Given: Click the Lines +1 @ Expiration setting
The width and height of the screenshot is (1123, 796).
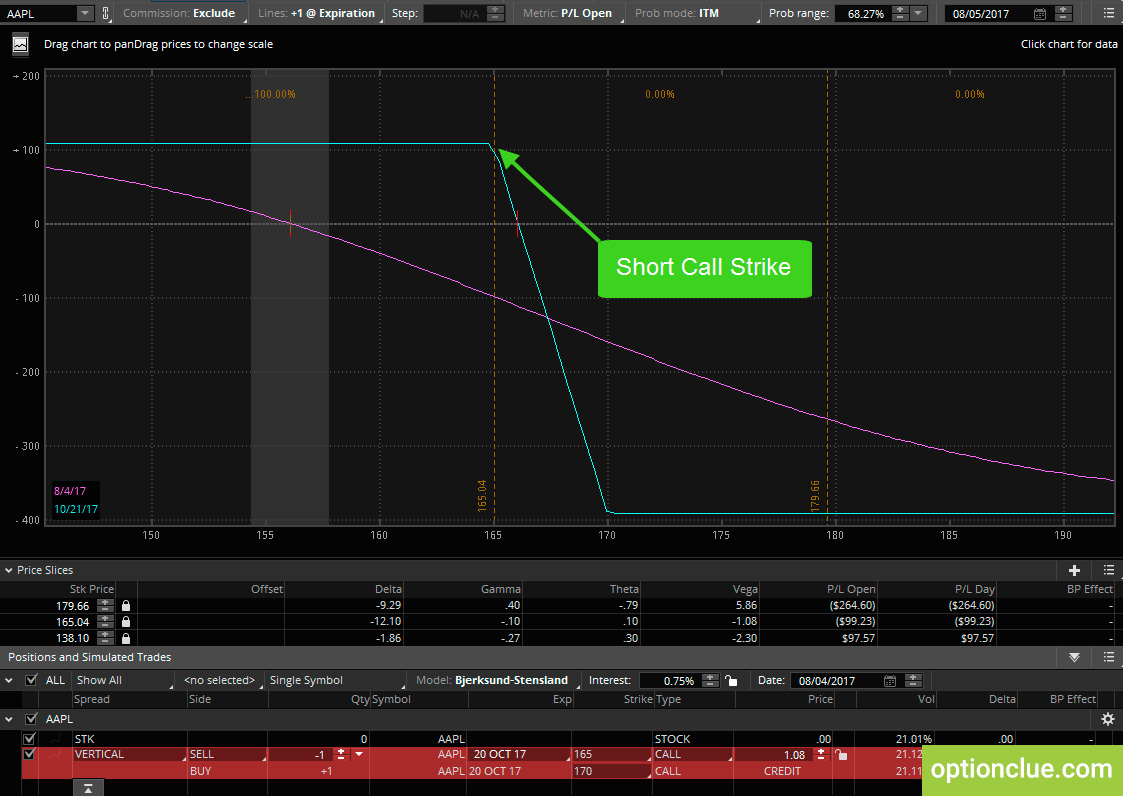Looking at the screenshot, I should pos(316,14).
